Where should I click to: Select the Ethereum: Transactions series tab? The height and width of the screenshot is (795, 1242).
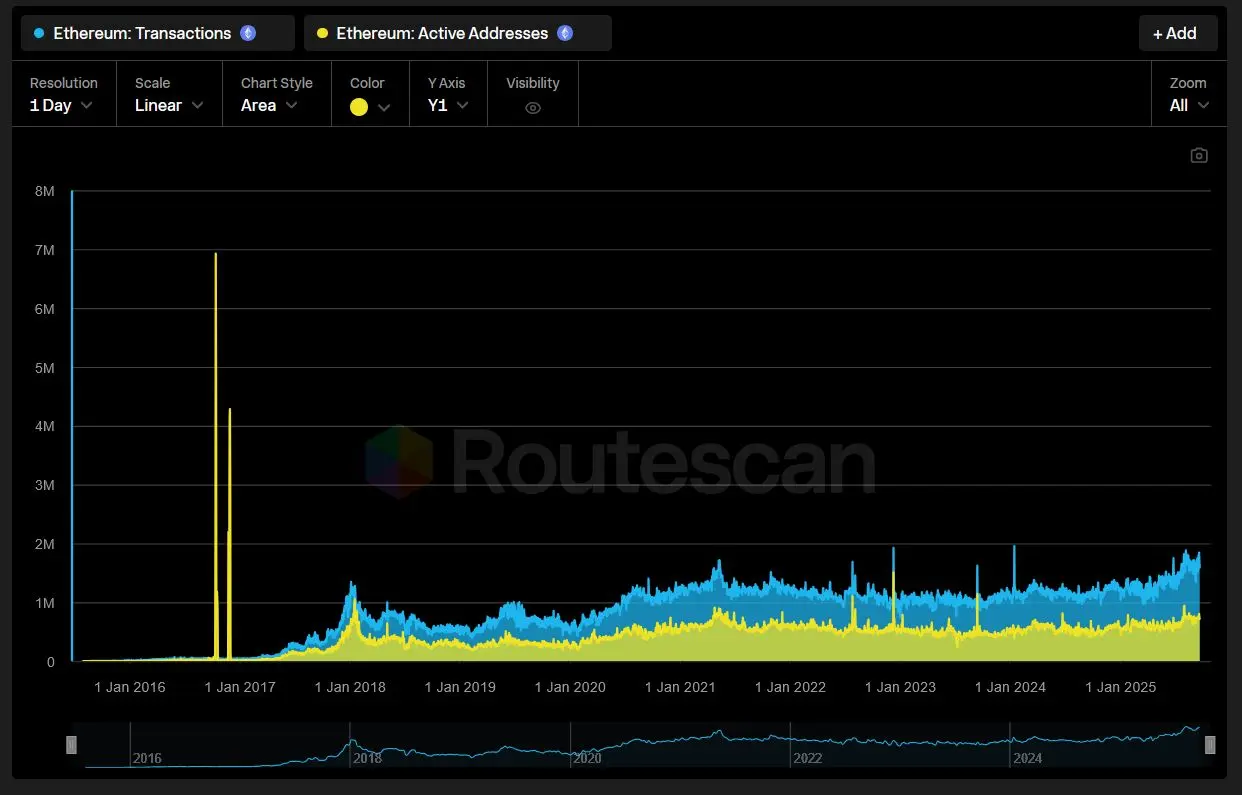(158, 33)
